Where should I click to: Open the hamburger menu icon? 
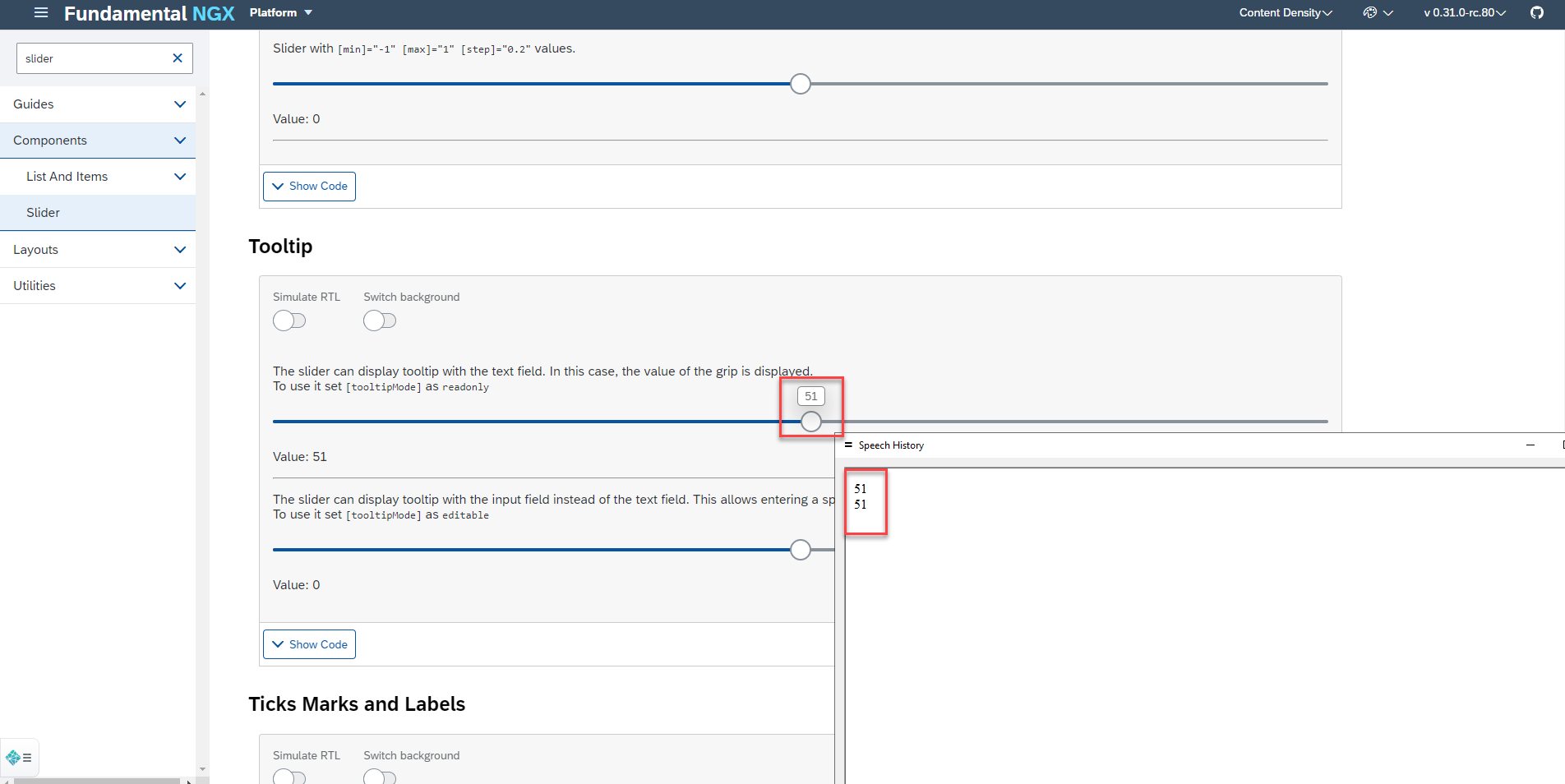coord(39,13)
